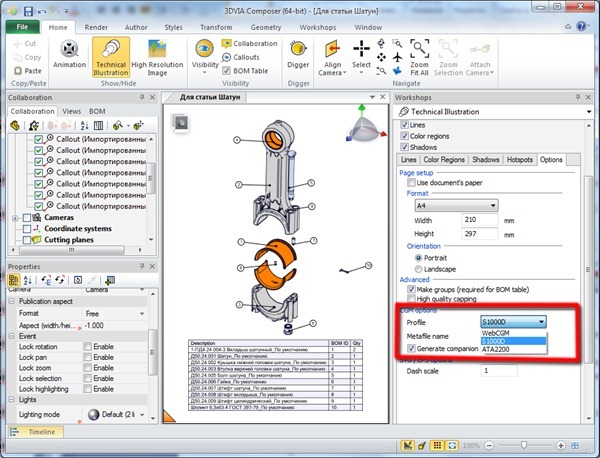
Task: Toggle the Lines checkbox in workshop
Action: pos(404,125)
